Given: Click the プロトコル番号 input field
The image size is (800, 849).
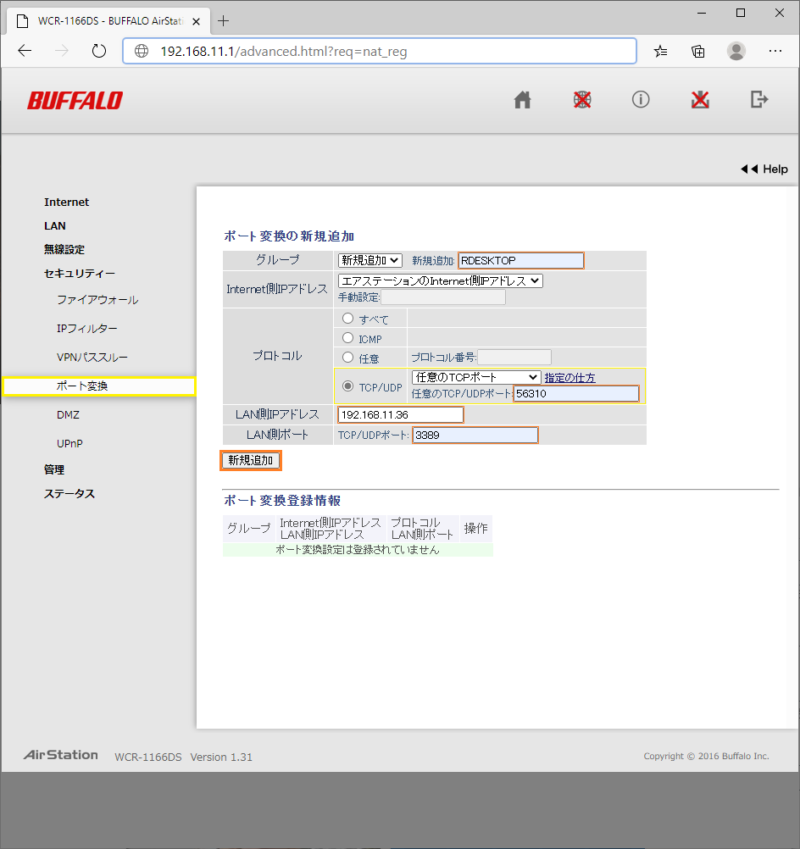Looking at the screenshot, I should (x=514, y=357).
